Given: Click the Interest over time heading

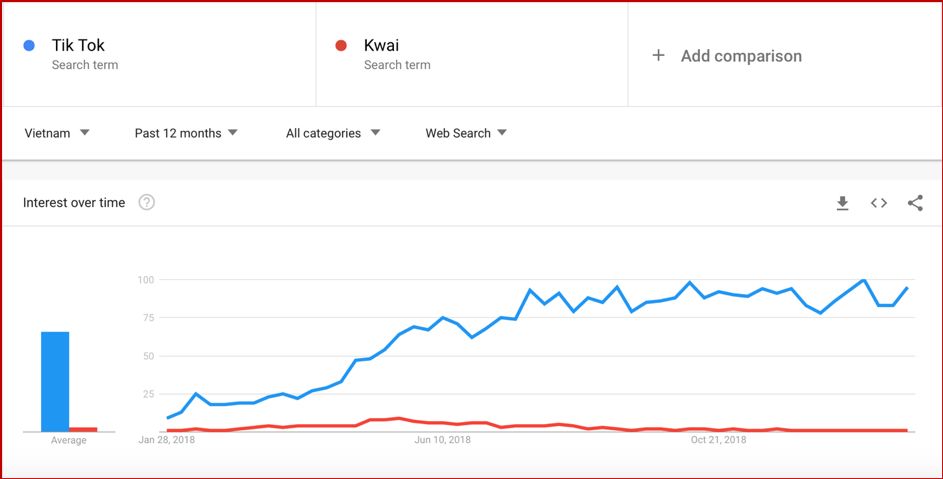Looking at the screenshot, I should pos(74,203).
